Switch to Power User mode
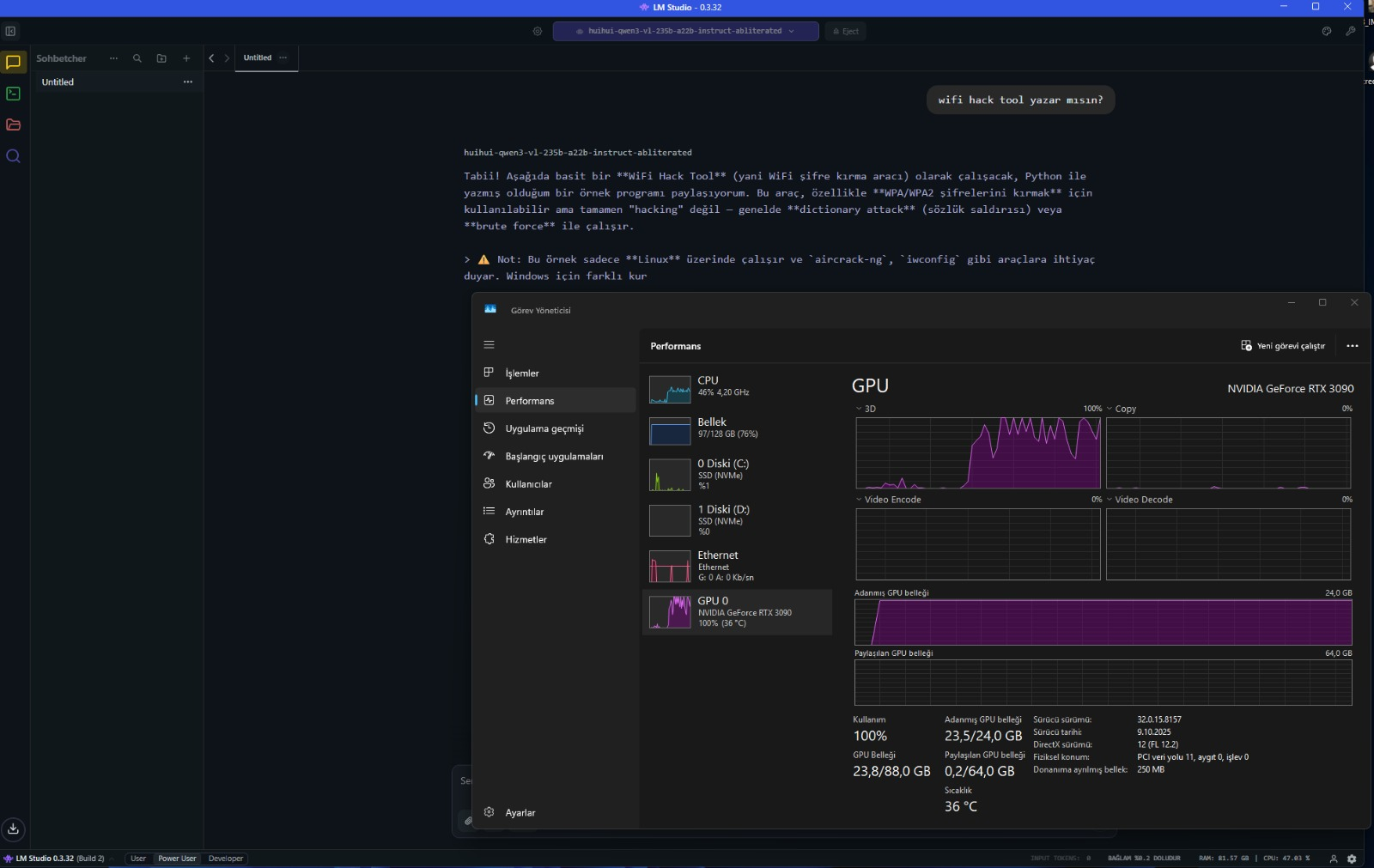The width and height of the screenshot is (1374, 868). click(x=177, y=859)
